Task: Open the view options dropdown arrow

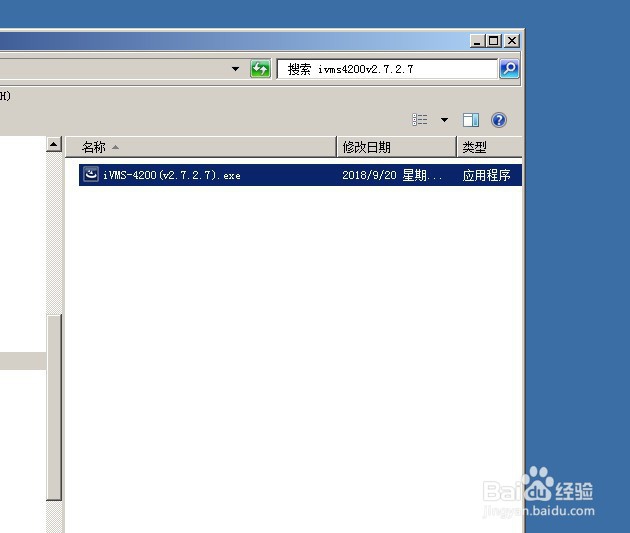Action: pyautogui.click(x=444, y=120)
